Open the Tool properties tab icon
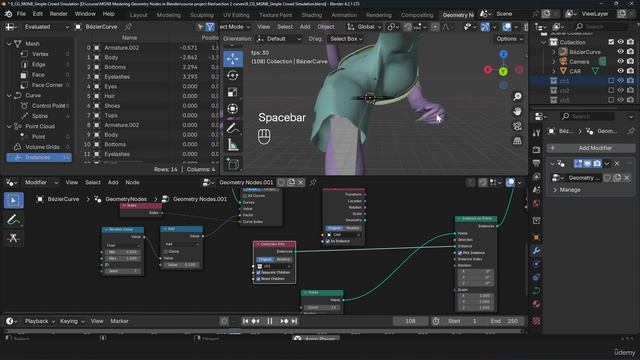Screen dimensions: 640x360 click(536, 133)
